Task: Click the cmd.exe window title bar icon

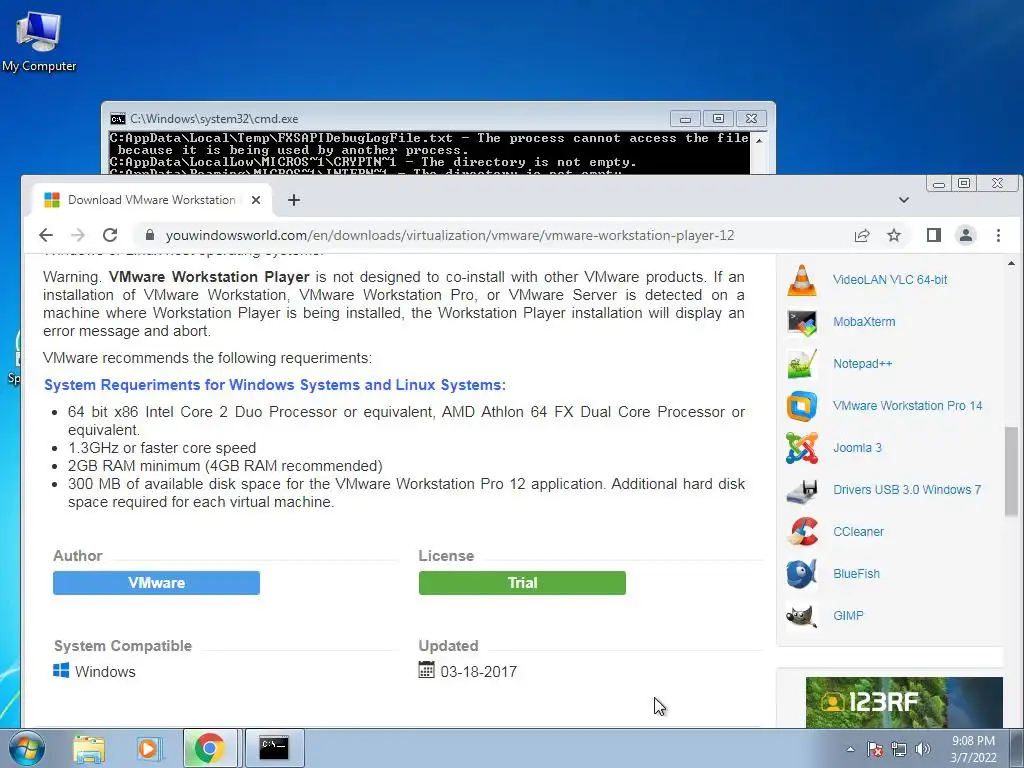Action: 118,119
